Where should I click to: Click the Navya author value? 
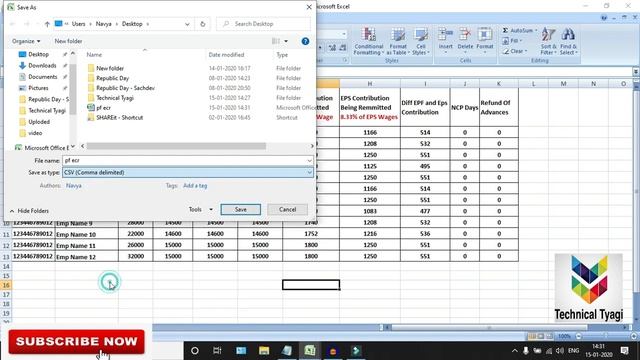pos(73,186)
